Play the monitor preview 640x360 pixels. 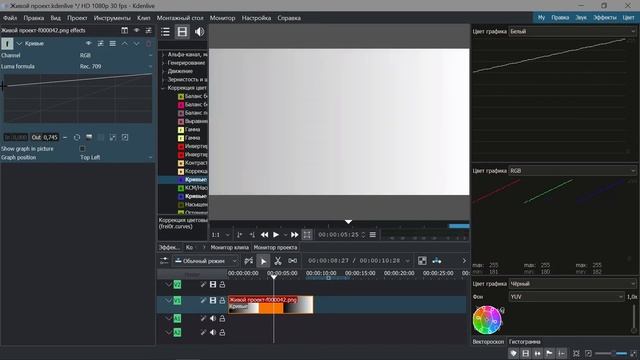(276, 235)
